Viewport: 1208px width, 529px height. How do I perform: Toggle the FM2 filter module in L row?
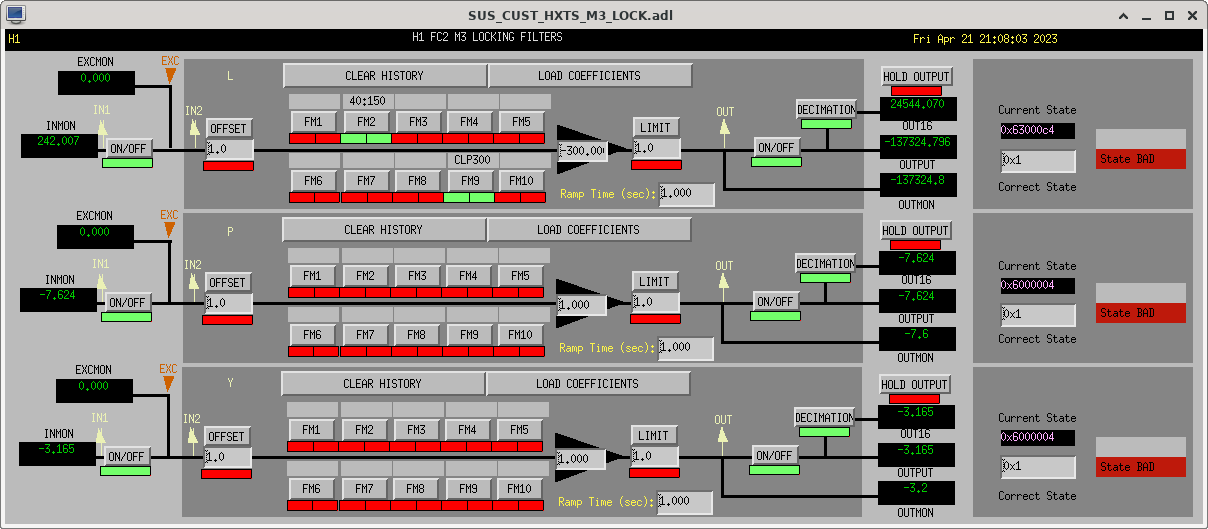pyautogui.click(x=365, y=122)
